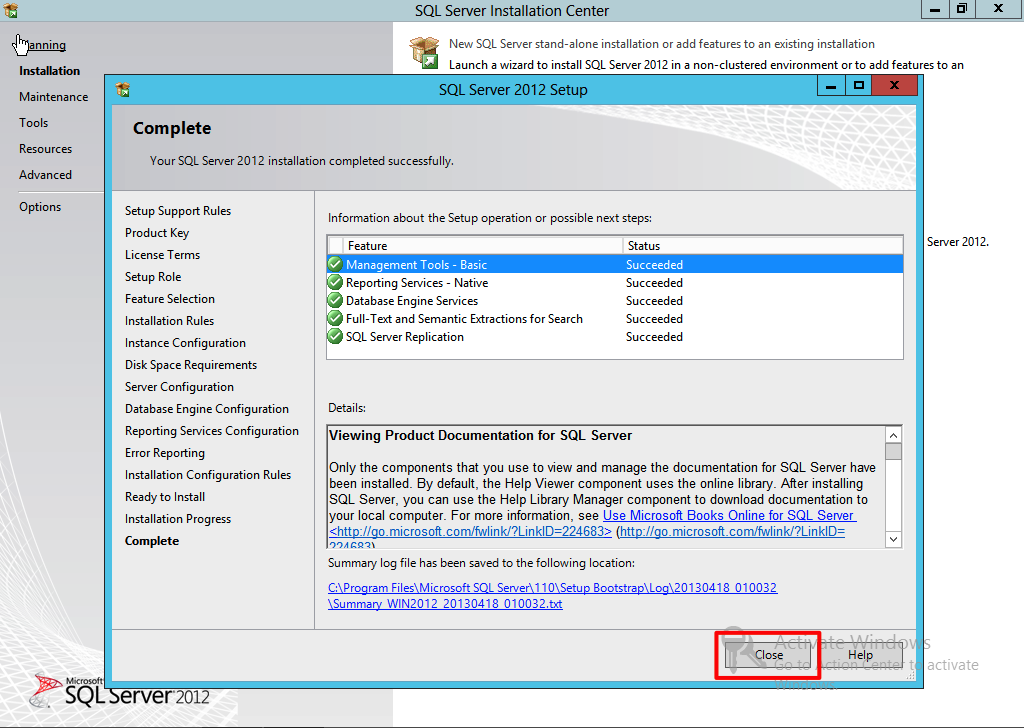Click the green check icon beside Database Engine Services
This screenshot has width=1024, height=728.
point(335,301)
